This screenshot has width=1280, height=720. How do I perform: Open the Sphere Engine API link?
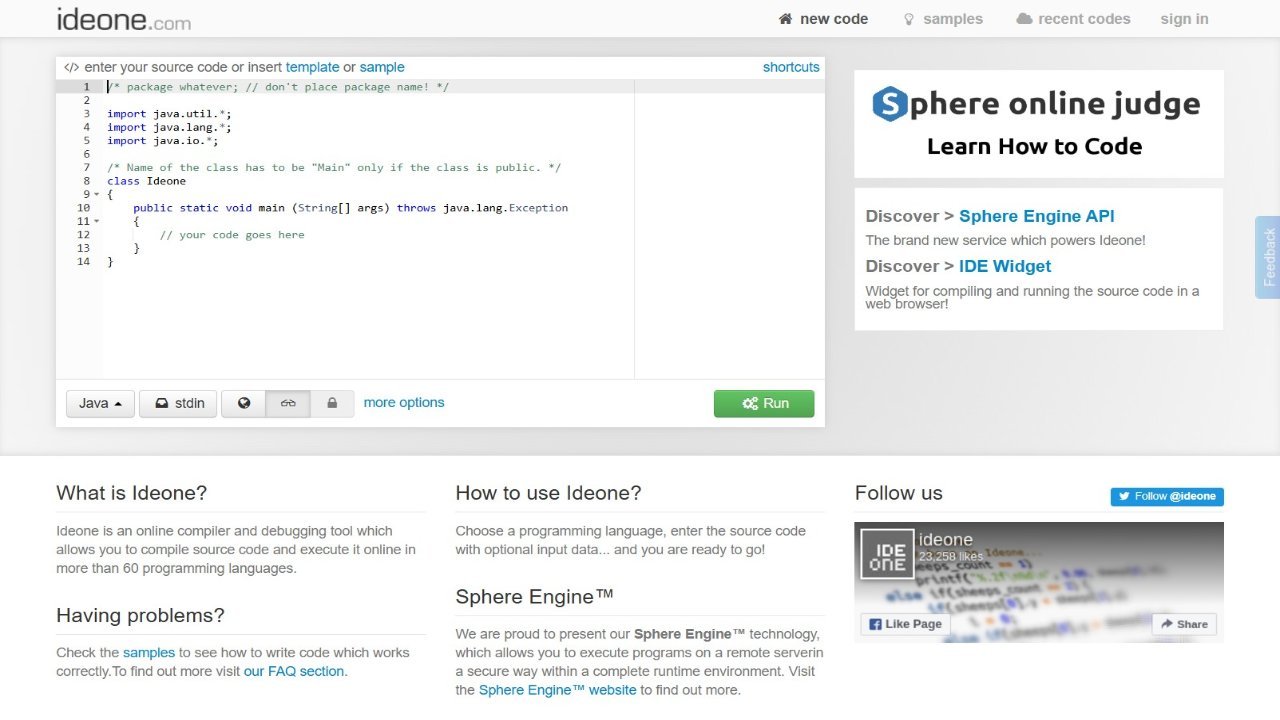[x=1037, y=216]
